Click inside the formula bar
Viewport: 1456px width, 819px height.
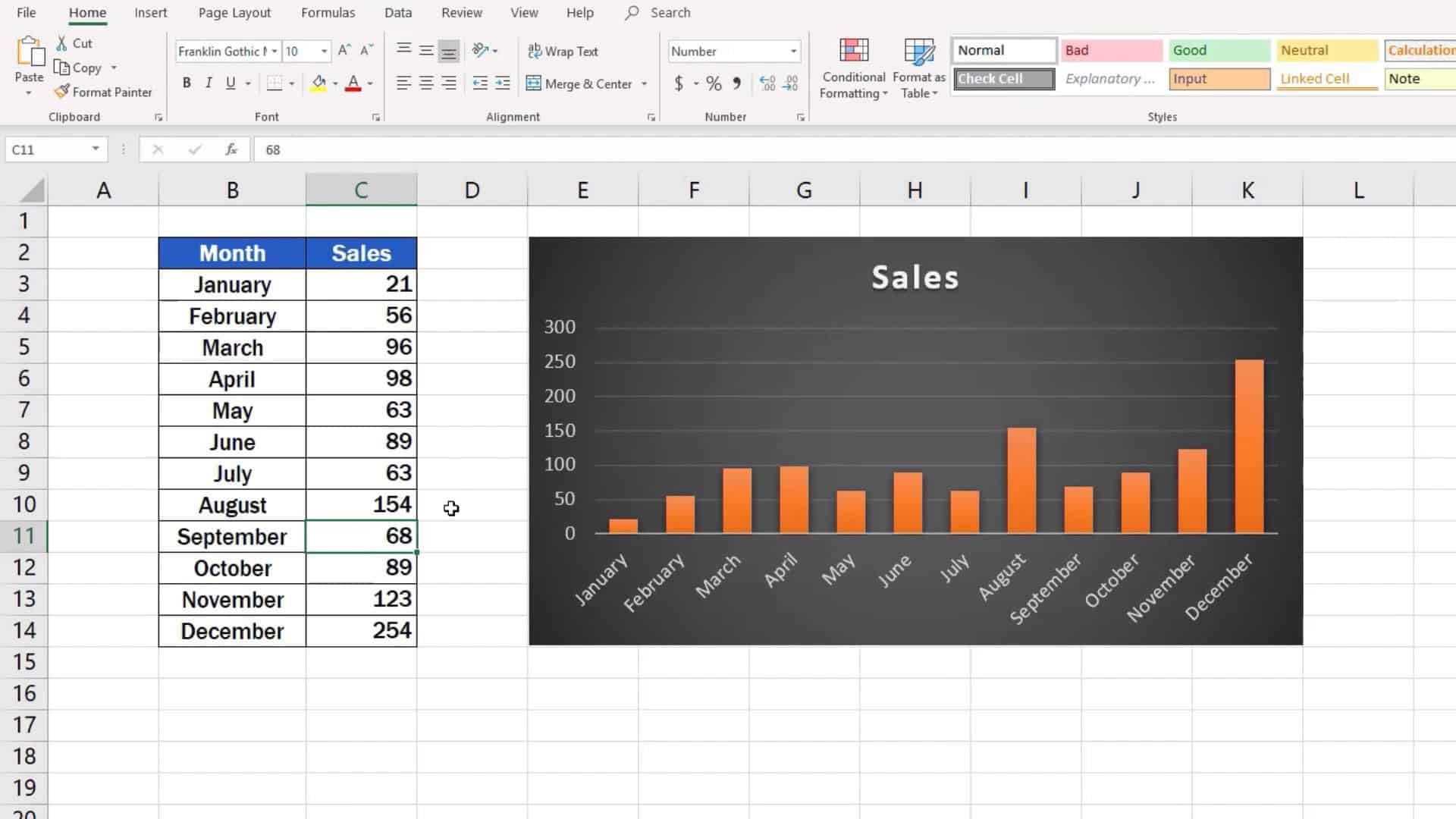tap(531, 149)
